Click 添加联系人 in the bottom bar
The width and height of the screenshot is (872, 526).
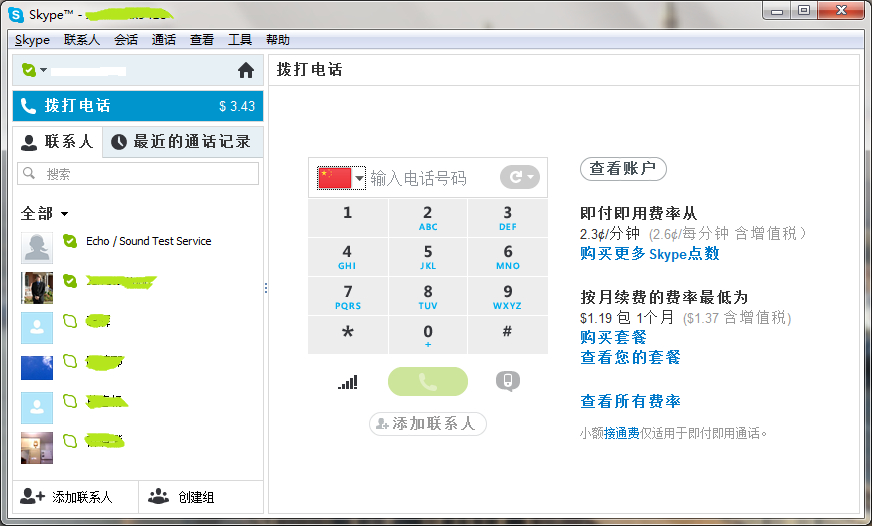[x=76, y=497]
